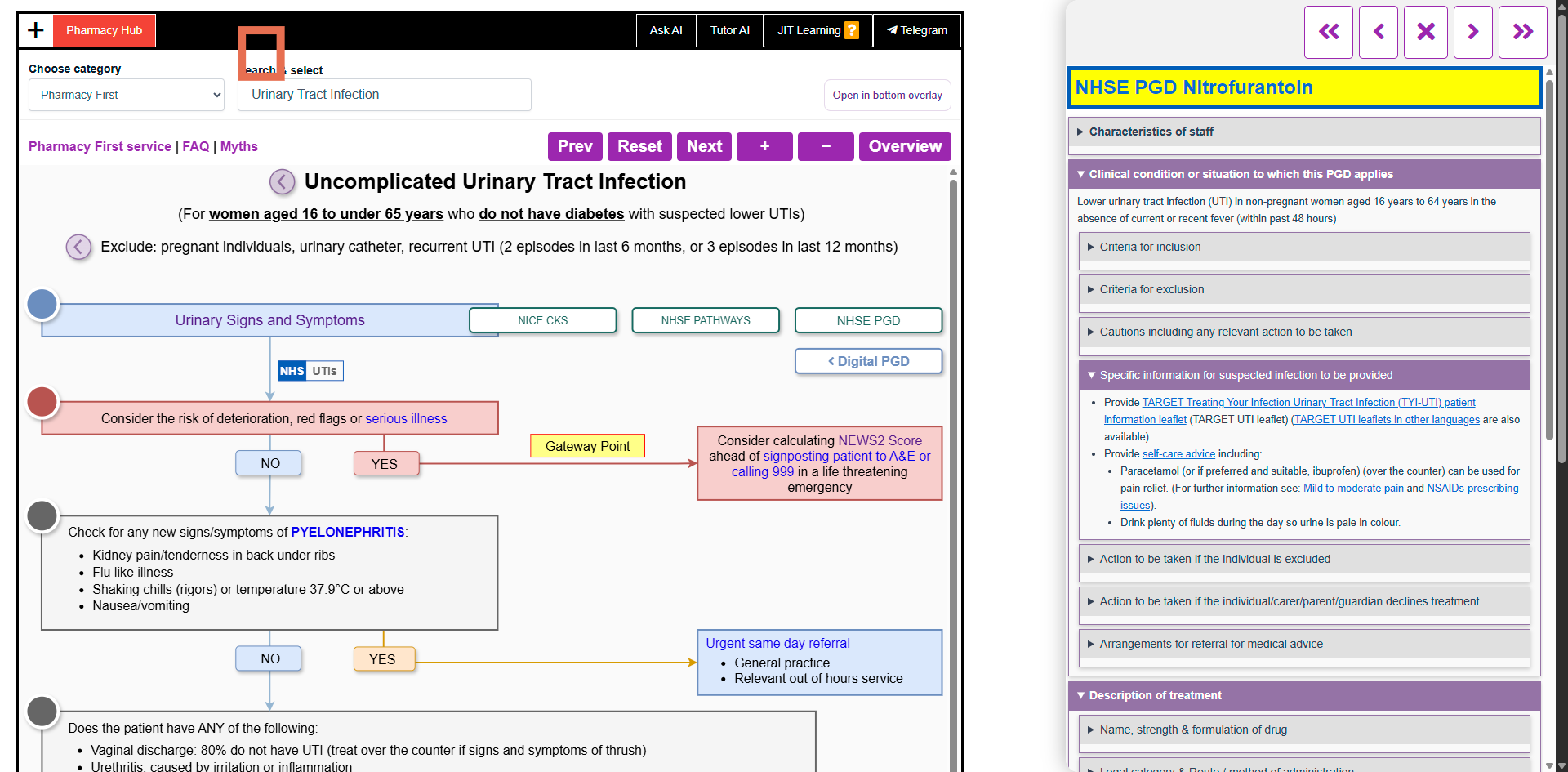
Task: Expand the Characteristics of staff section
Action: (x=1152, y=132)
